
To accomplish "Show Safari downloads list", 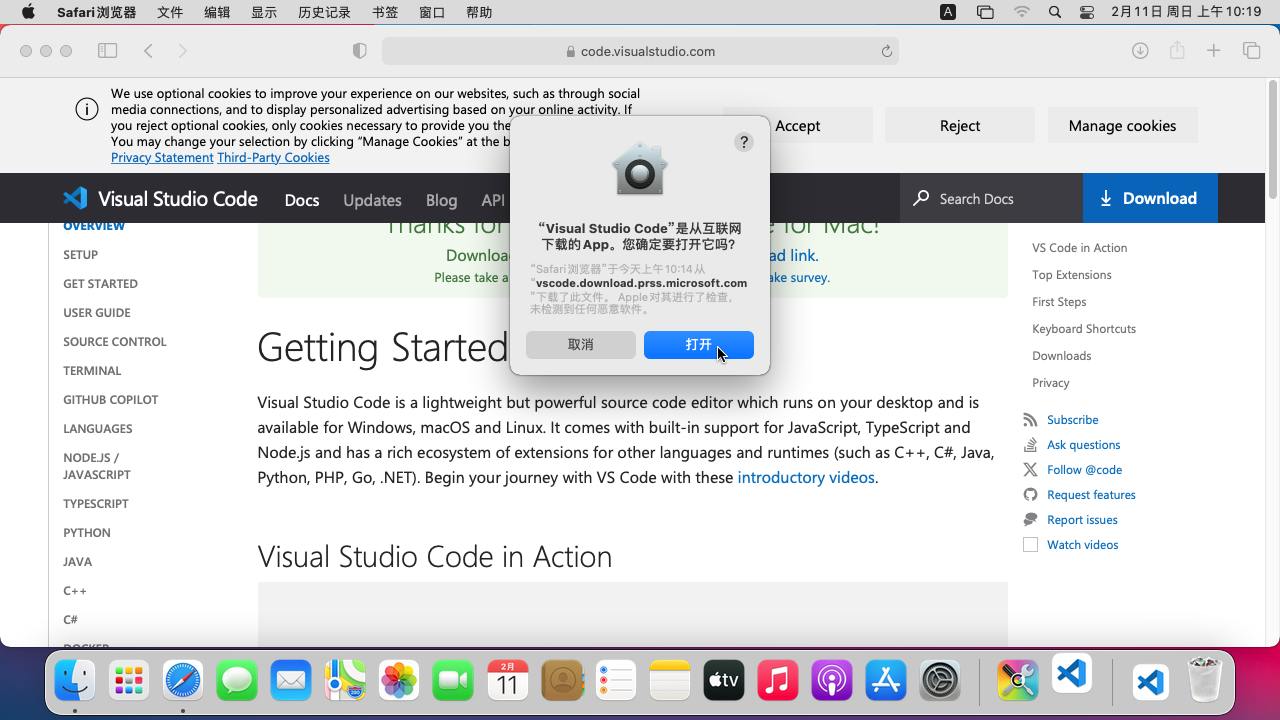I will [1139, 51].
